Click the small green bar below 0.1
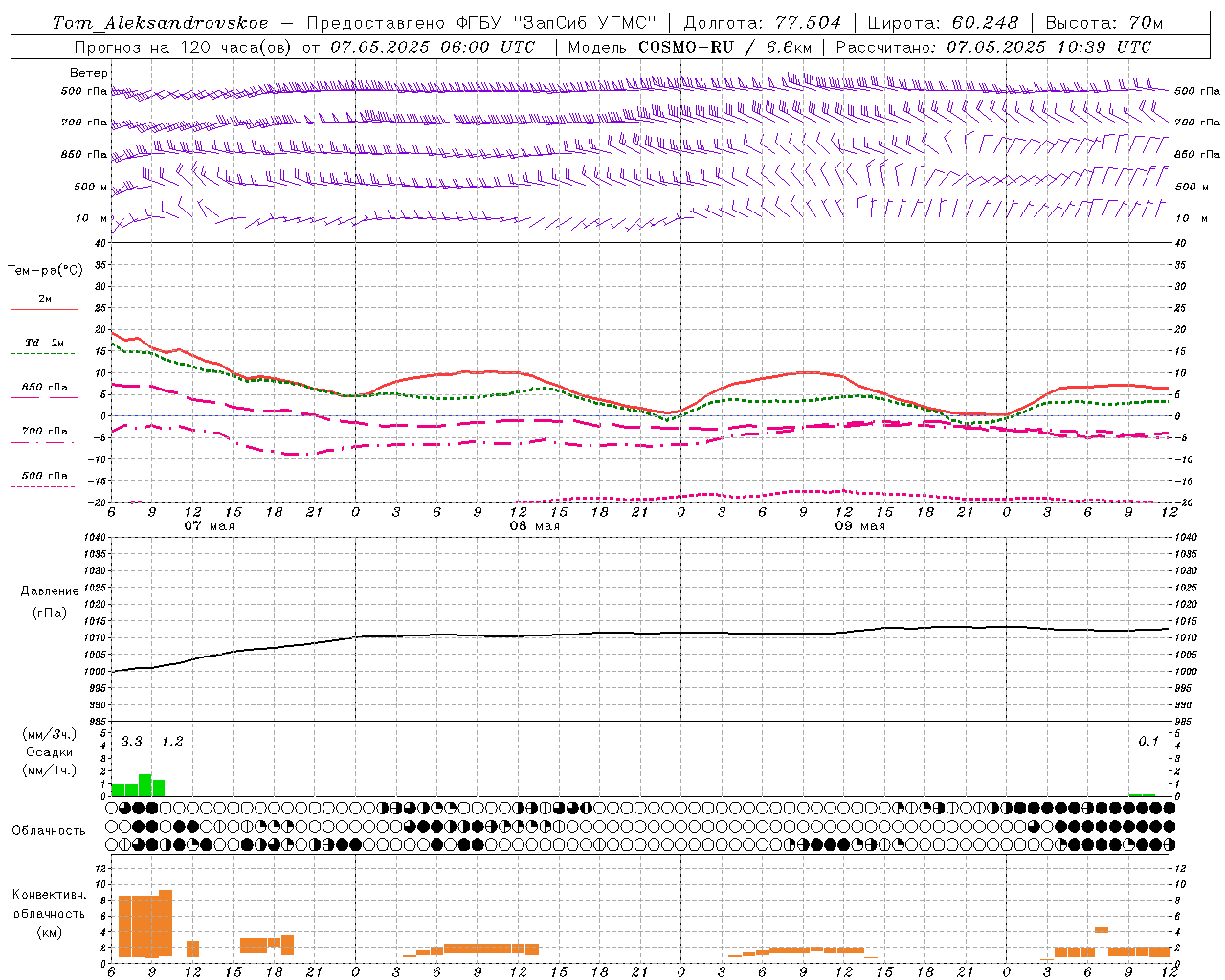The image size is (1225, 980). (x=1142, y=794)
